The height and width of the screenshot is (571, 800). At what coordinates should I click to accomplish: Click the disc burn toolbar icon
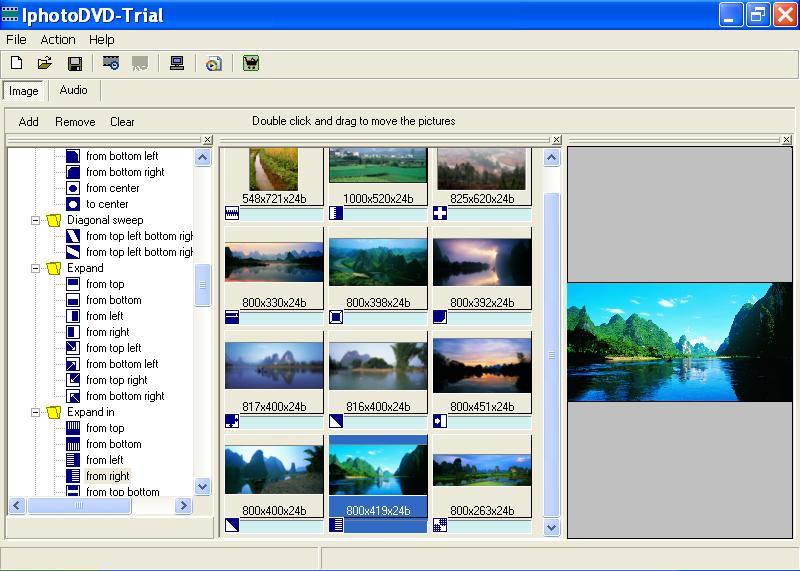click(213, 63)
